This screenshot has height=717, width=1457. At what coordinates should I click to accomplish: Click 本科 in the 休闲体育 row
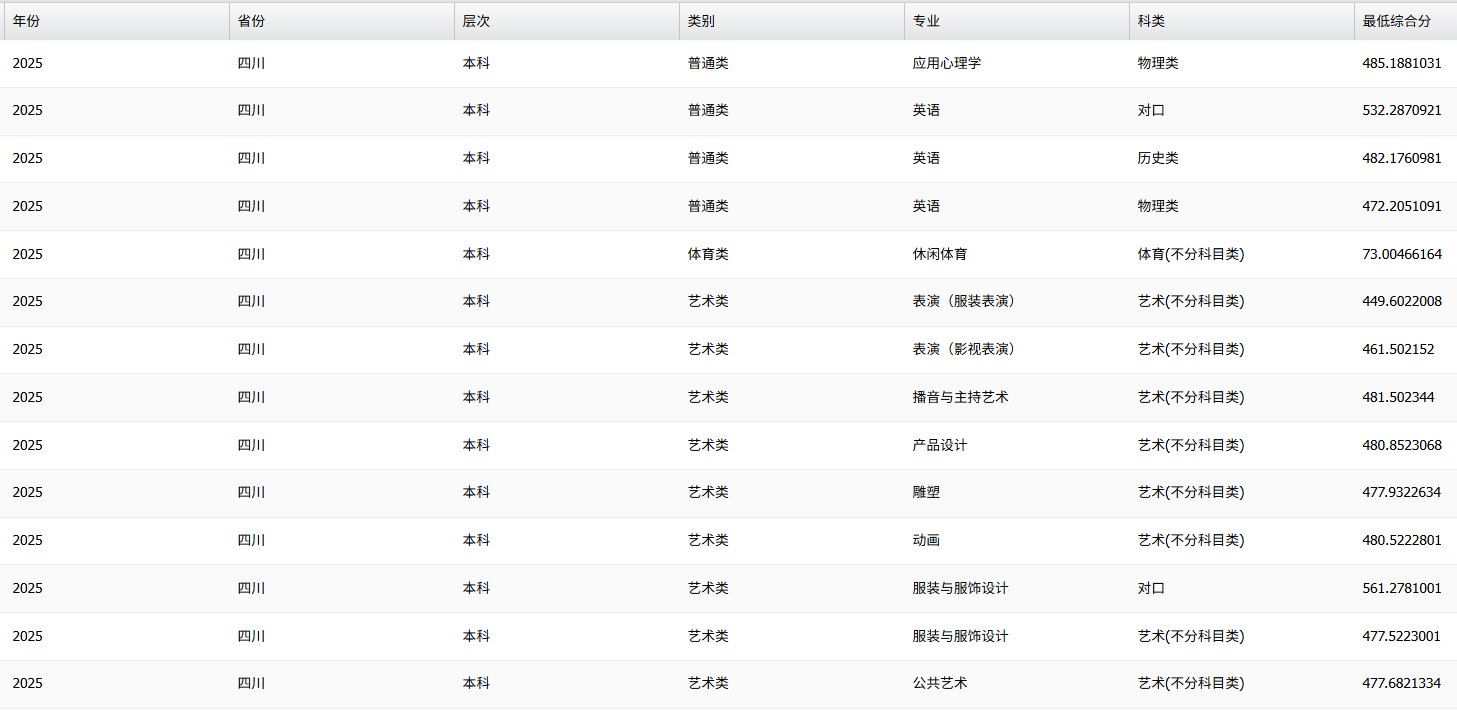coord(476,254)
